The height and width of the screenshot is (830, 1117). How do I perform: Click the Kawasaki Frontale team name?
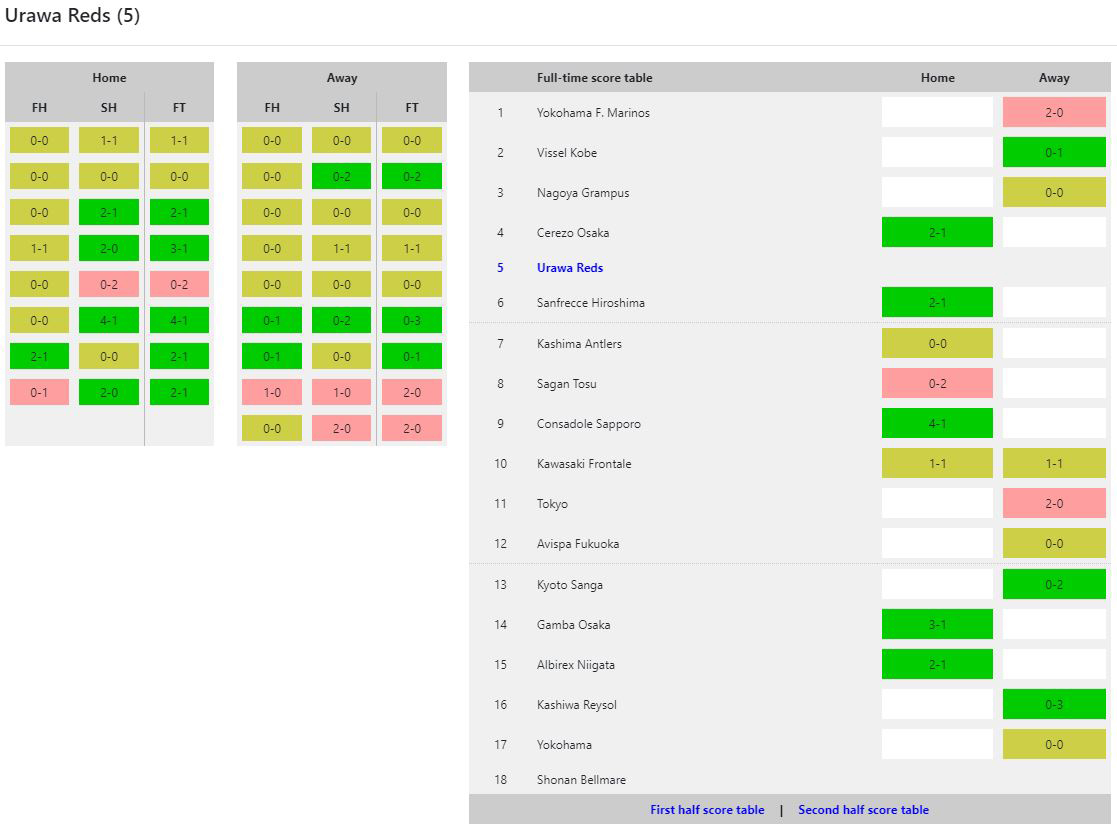(584, 463)
